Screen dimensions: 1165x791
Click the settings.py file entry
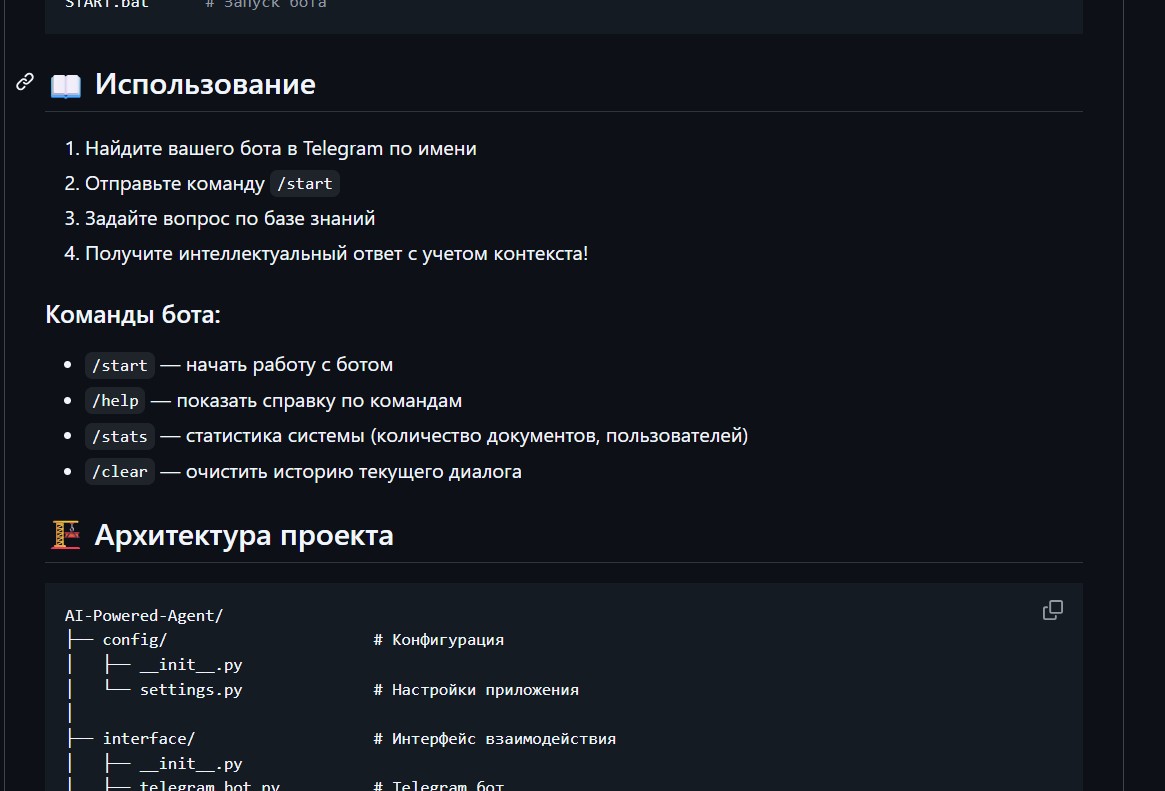[191, 690]
